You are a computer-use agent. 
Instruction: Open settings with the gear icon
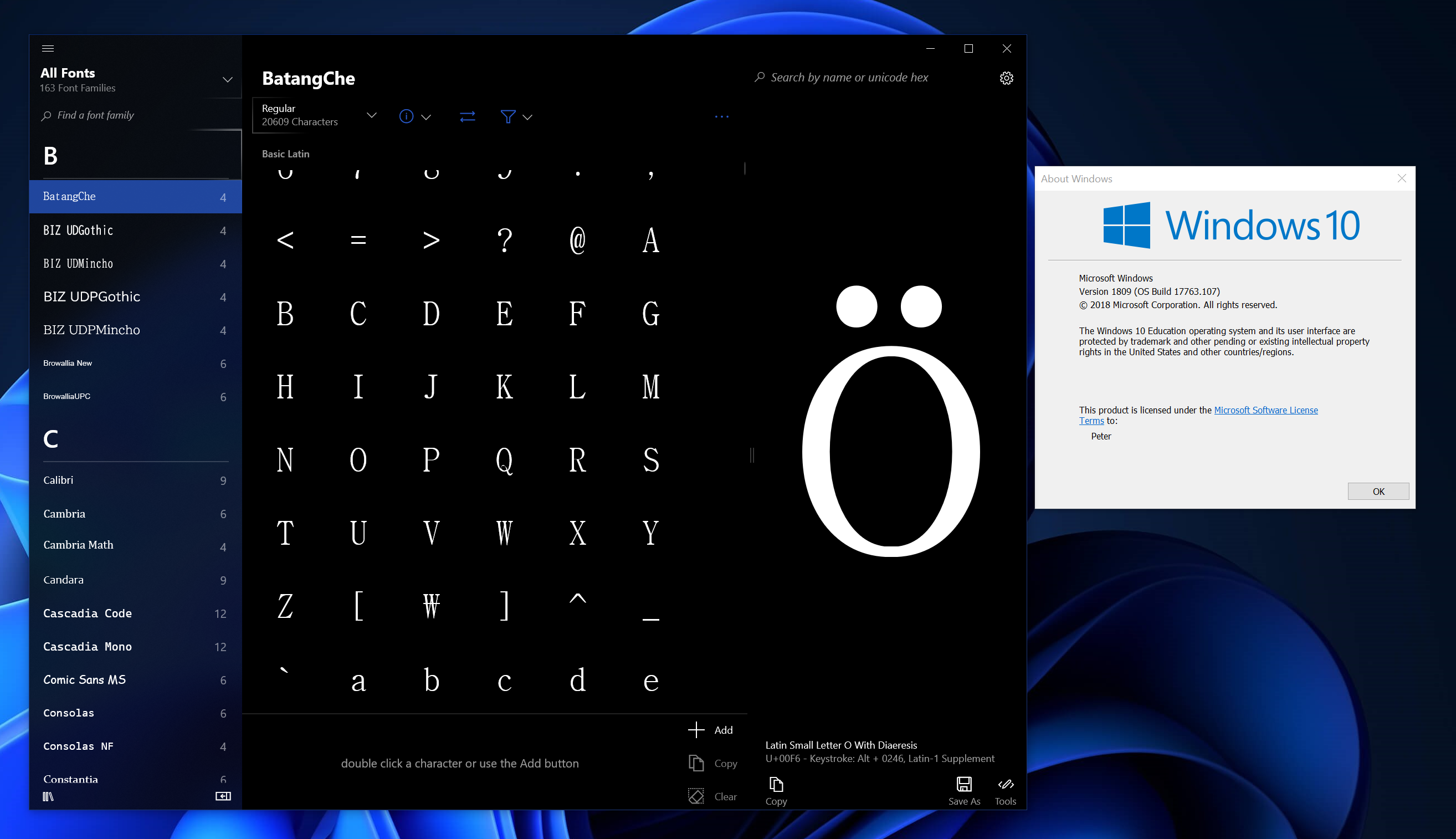point(1006,78)
